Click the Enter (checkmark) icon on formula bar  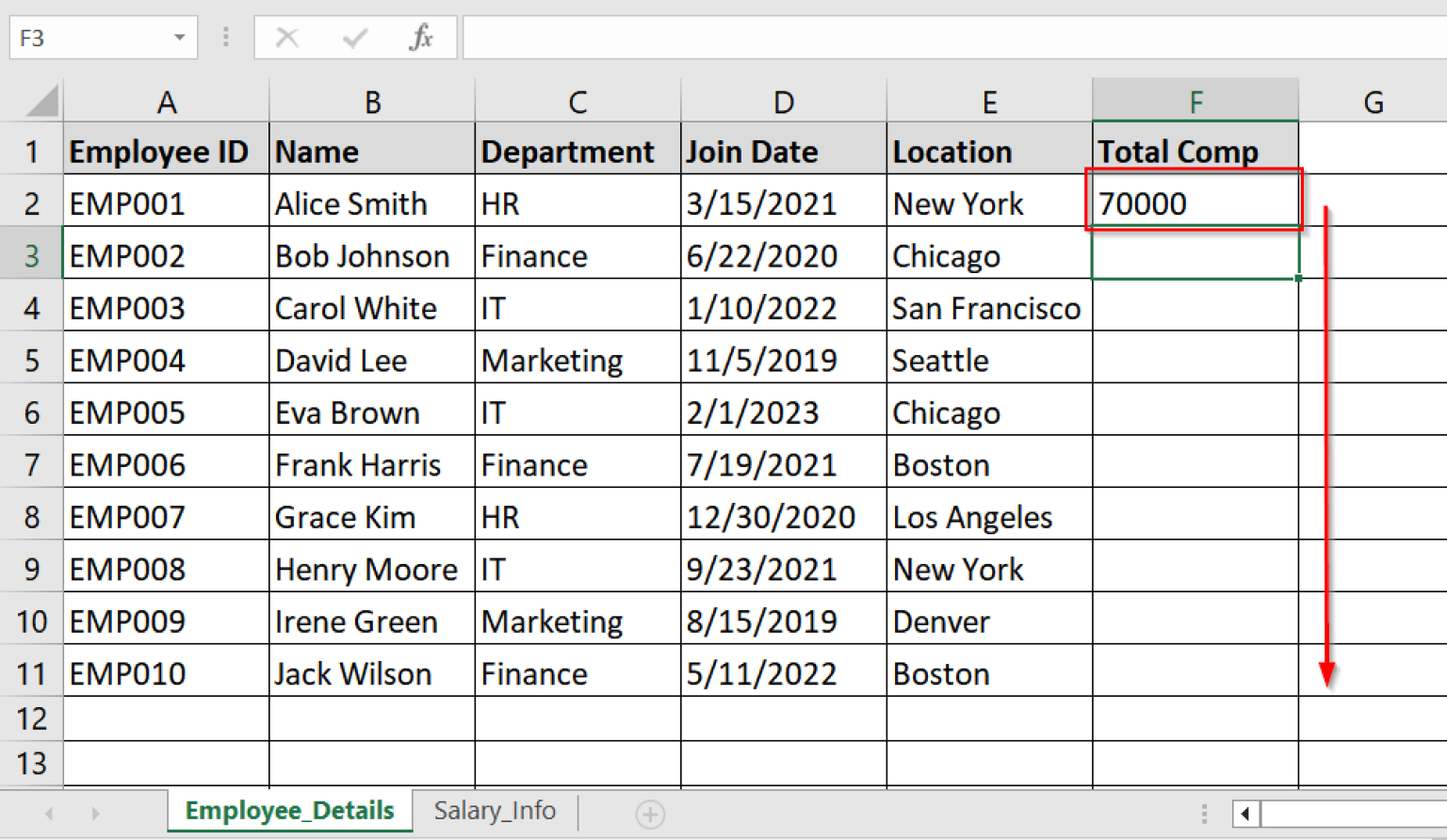[354, 38]
